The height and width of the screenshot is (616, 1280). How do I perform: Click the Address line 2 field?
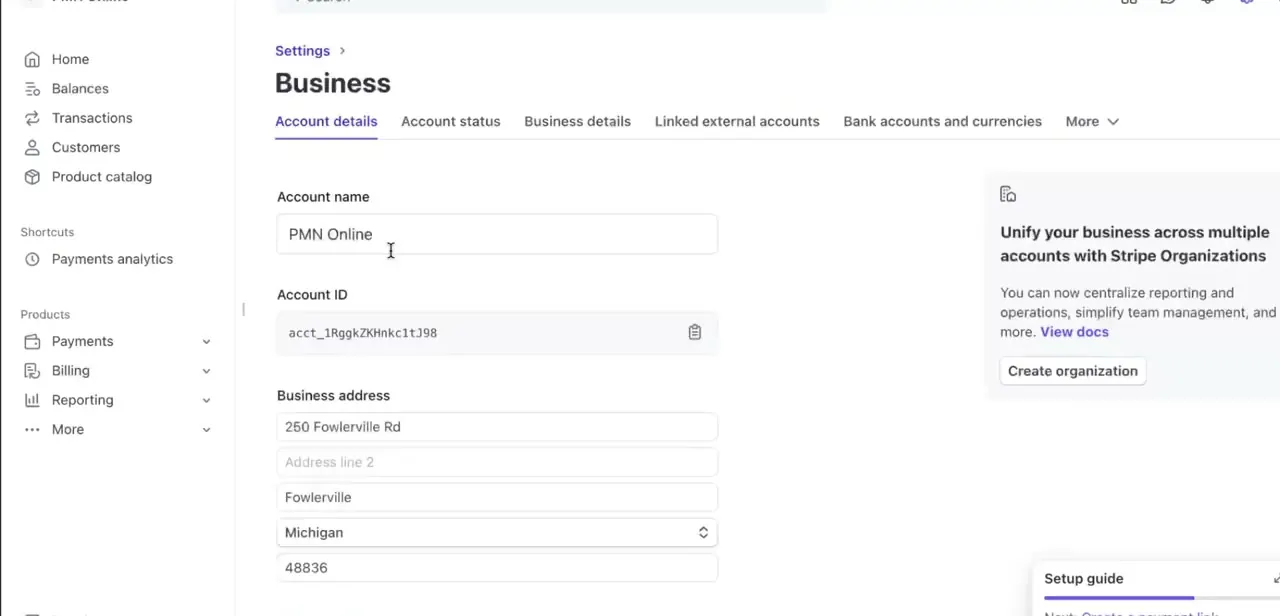pos(497,462)
